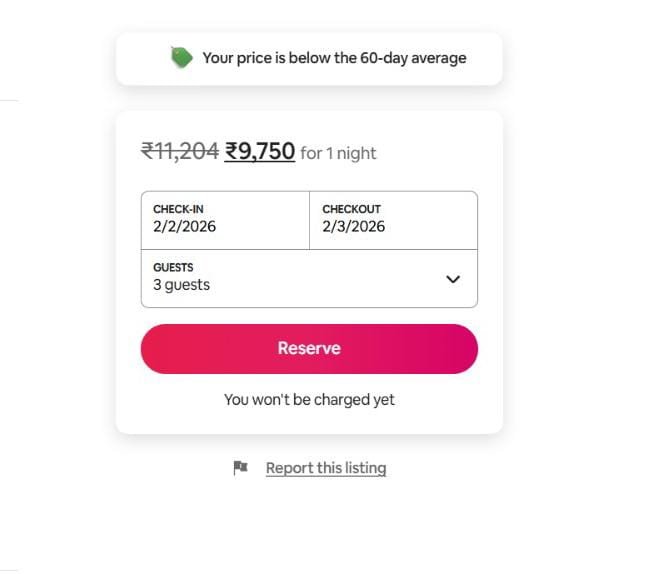
Task: Click the "for 1 night" text
Action: coord(338,153)
